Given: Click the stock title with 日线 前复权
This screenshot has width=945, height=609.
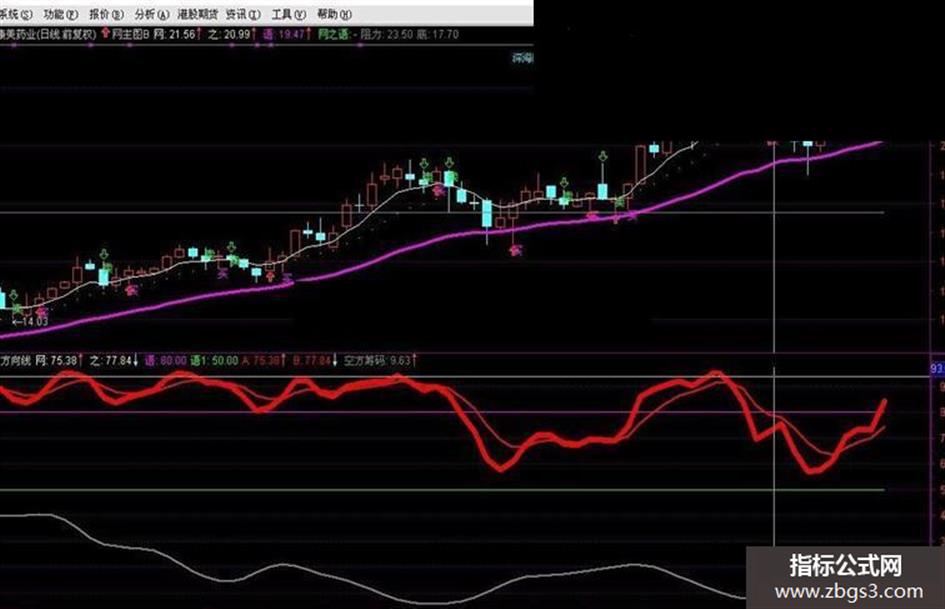Looking at the screenshot, I should pos(48,34).
